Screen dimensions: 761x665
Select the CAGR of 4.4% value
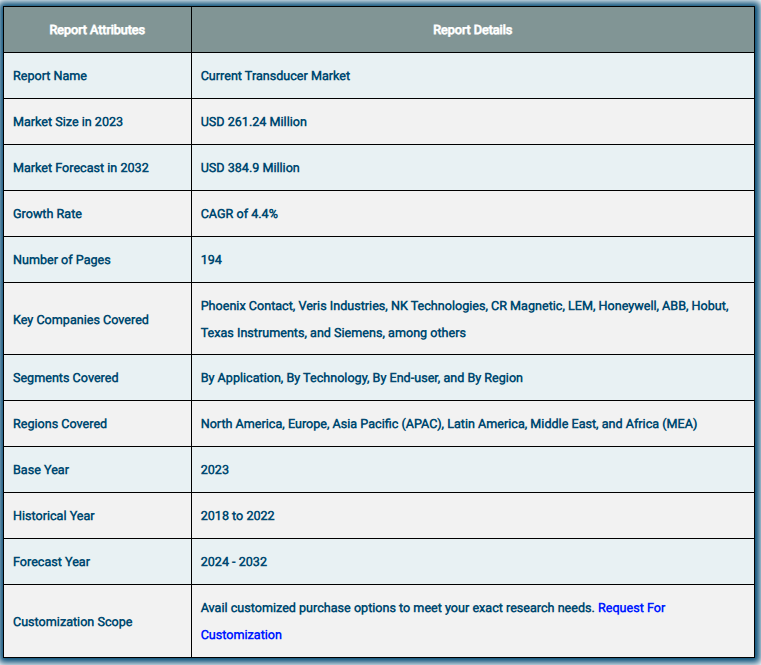click(x=239, y=214)
